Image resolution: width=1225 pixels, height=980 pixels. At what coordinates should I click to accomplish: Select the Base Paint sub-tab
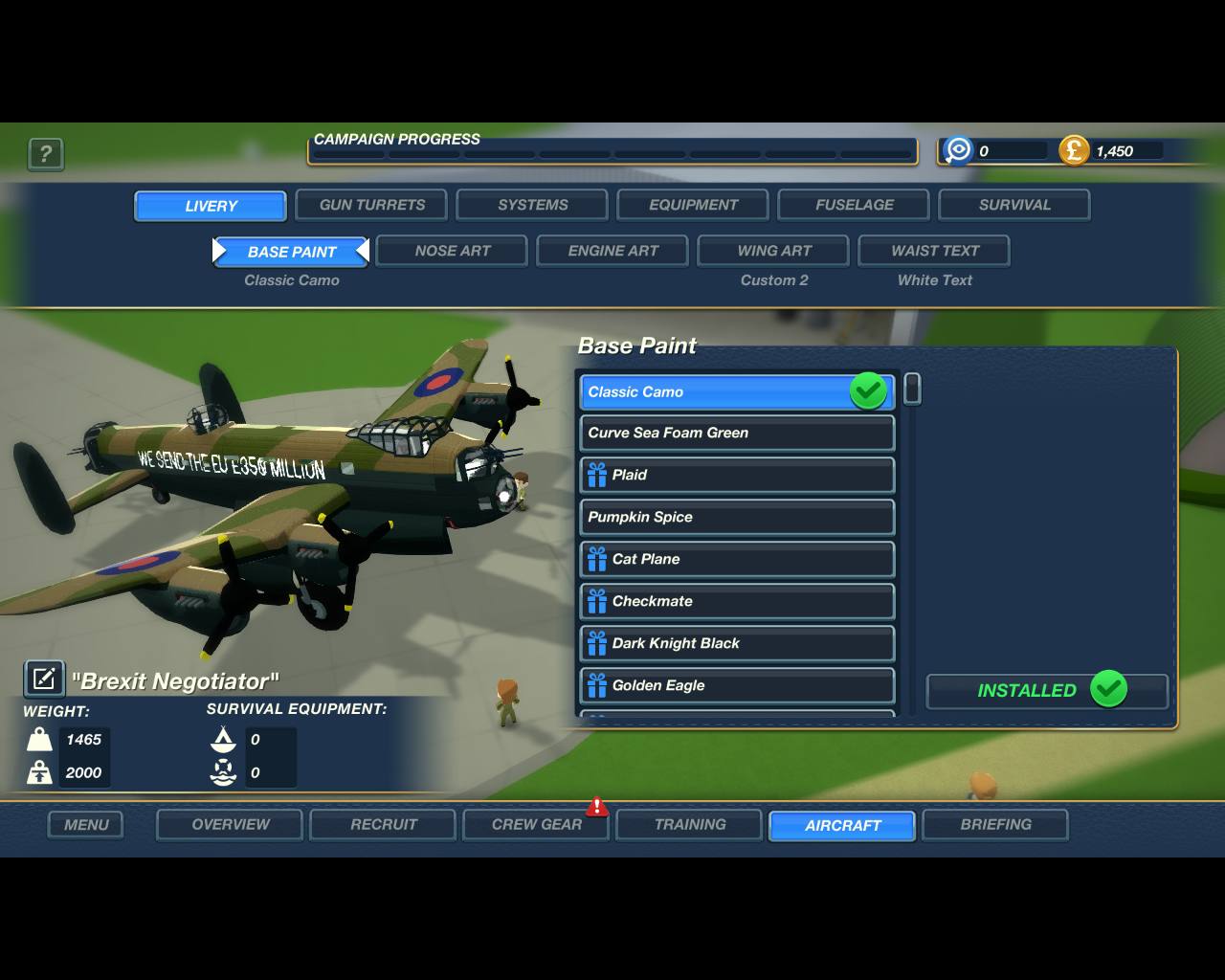pos(291,252)
